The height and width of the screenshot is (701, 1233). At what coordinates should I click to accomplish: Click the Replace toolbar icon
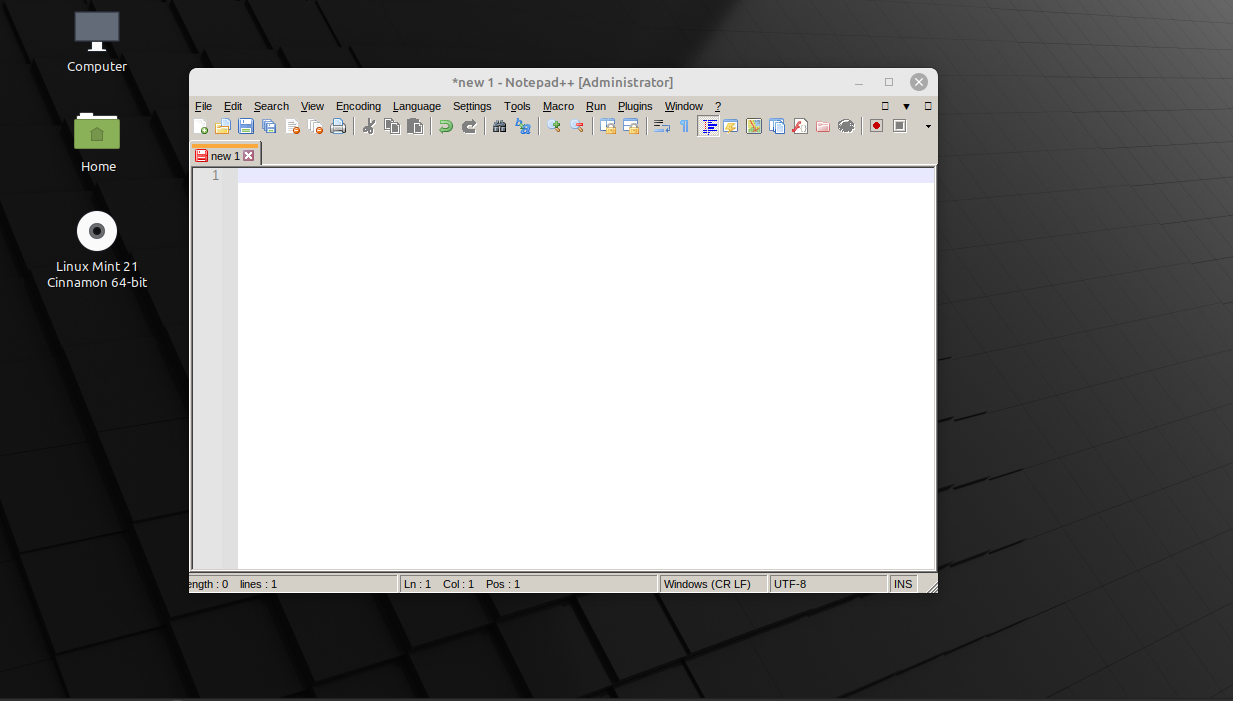(x=523, y=126)
